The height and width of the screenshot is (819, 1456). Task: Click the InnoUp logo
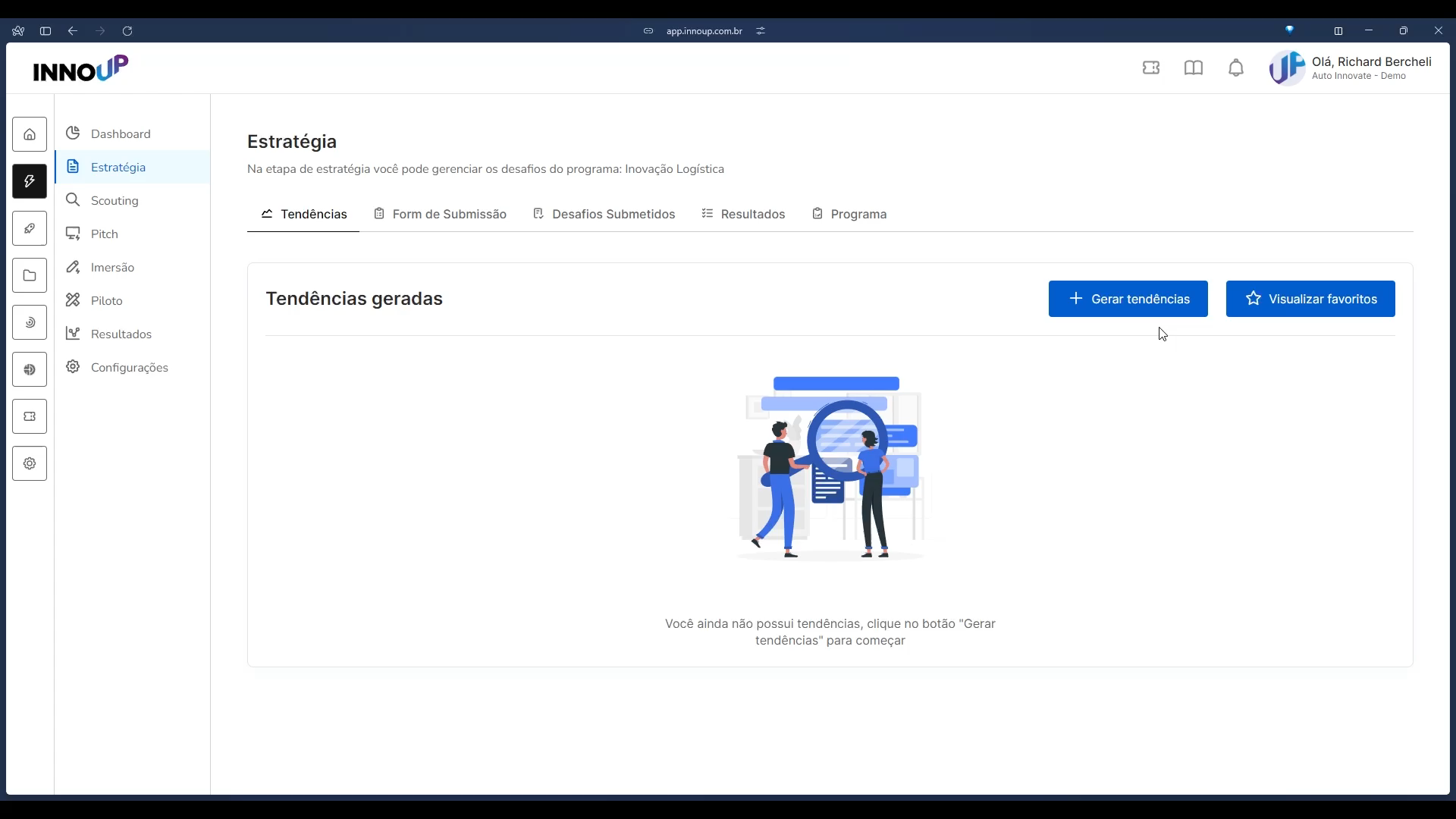click(80, 68)
